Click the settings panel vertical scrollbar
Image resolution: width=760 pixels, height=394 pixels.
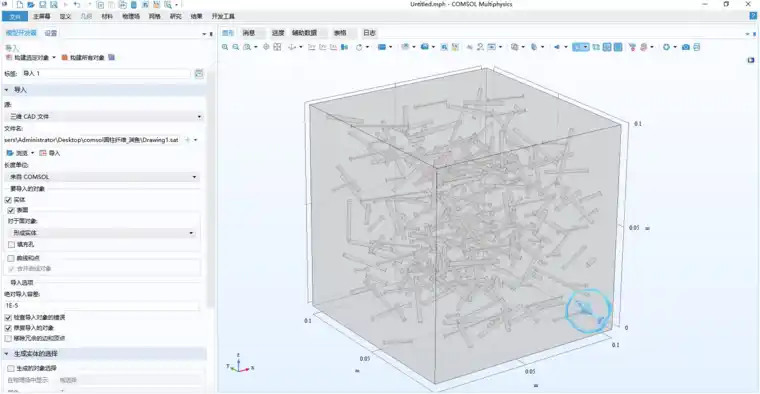point(210,194)
